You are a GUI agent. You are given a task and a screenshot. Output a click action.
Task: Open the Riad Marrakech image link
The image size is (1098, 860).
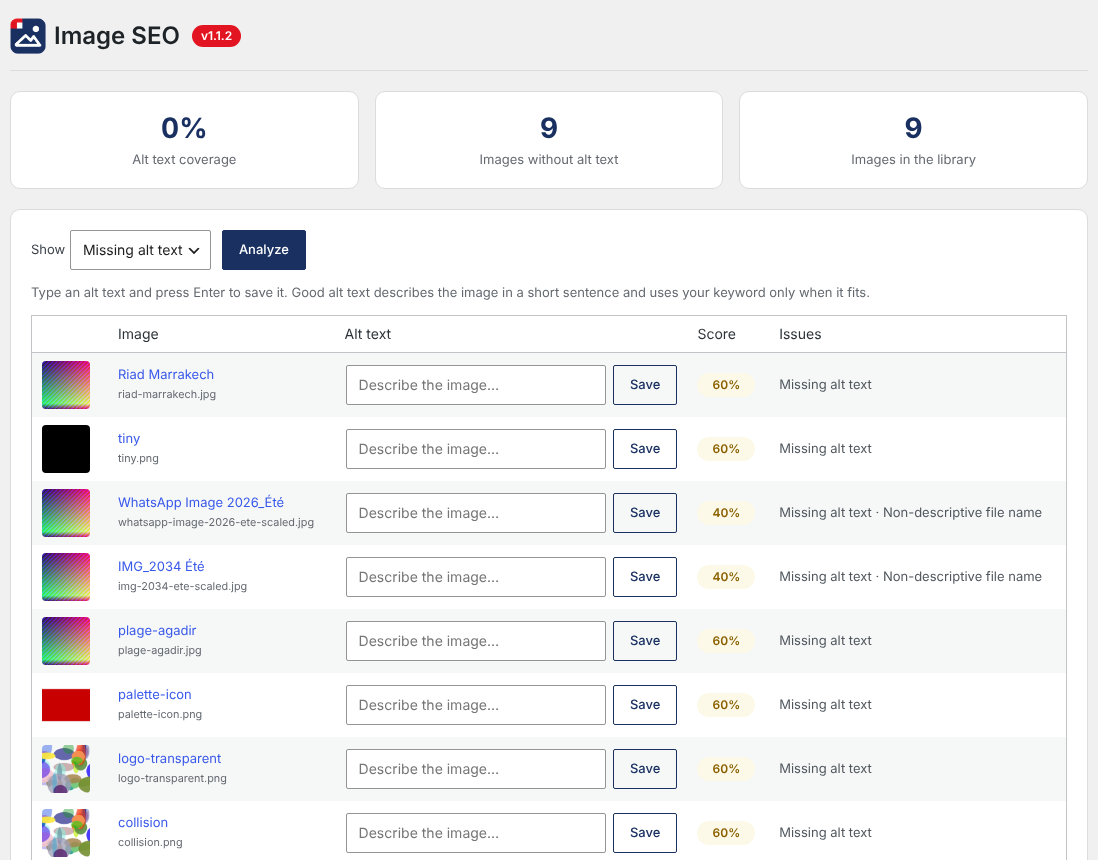click(166, 375)
